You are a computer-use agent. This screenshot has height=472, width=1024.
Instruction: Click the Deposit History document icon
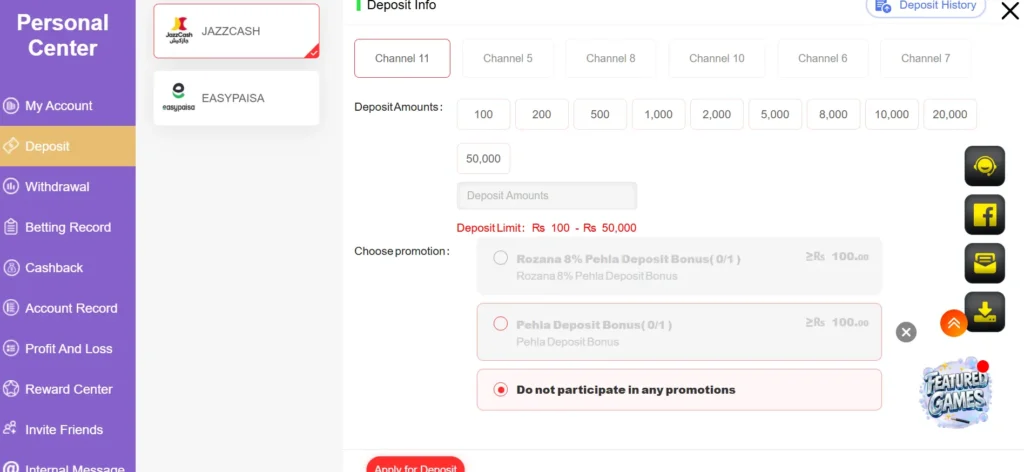883,6
